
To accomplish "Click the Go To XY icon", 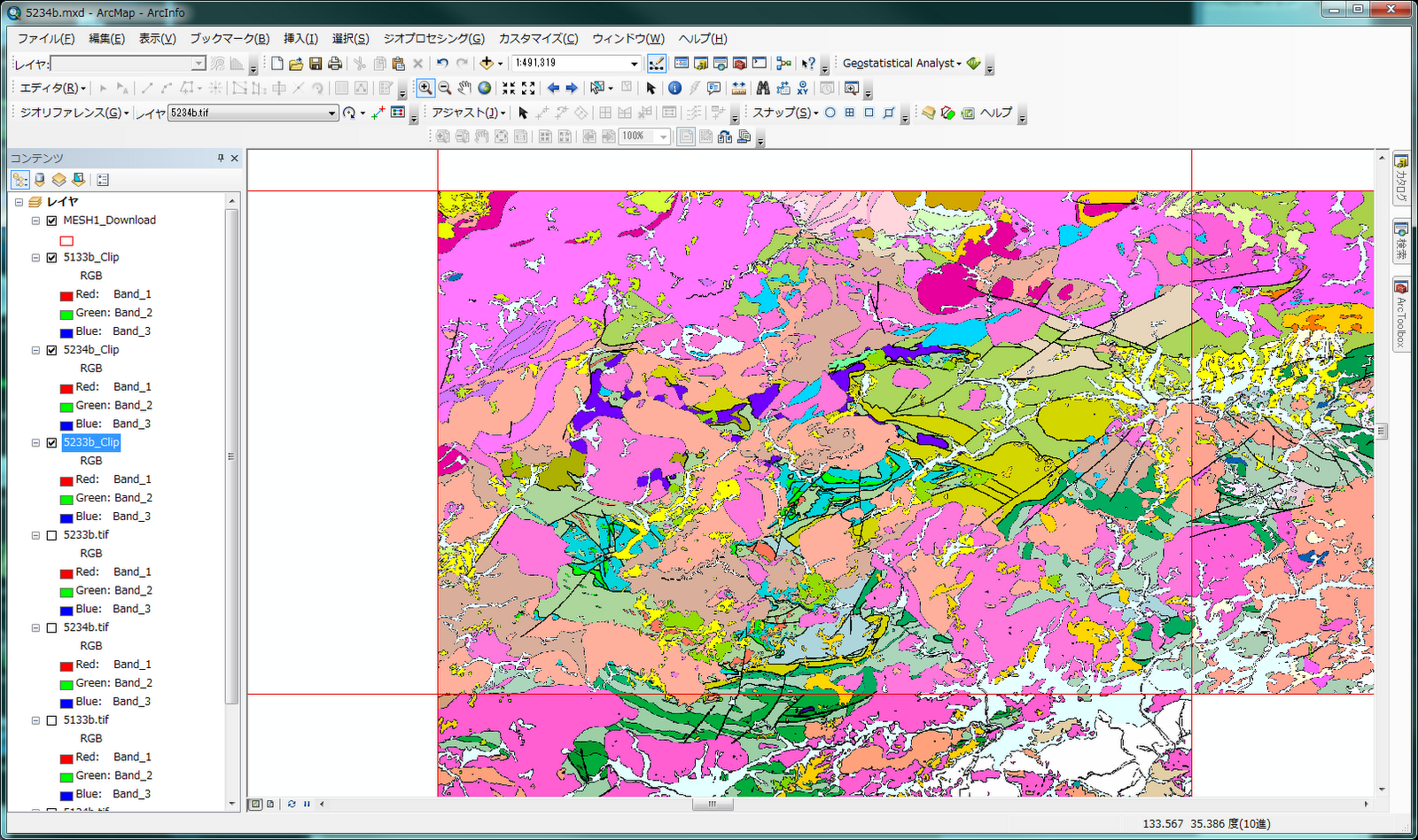I will [x=802, y=88].
